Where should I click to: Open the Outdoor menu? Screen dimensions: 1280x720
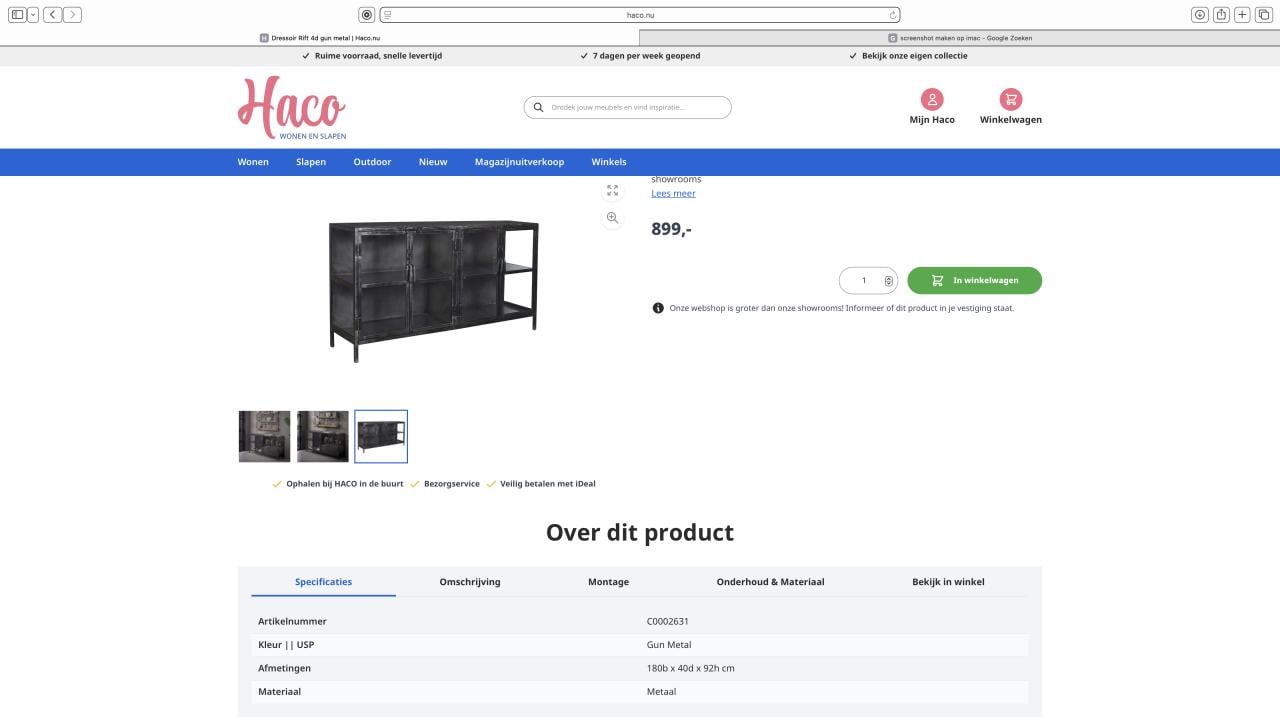[372, 162]
